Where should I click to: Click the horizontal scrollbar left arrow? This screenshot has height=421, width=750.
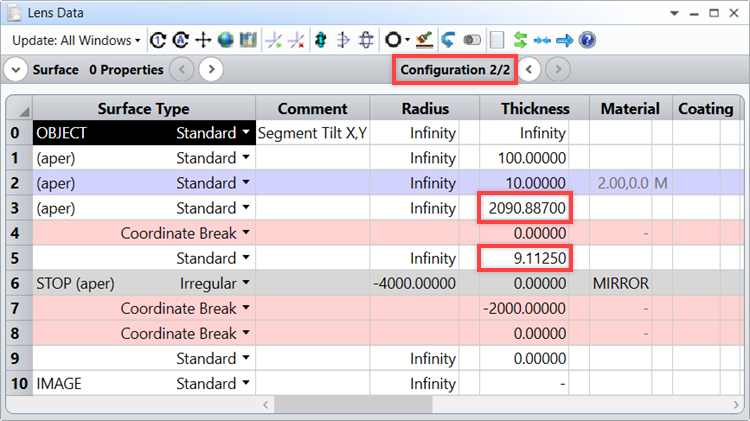(x=265, y=405)
